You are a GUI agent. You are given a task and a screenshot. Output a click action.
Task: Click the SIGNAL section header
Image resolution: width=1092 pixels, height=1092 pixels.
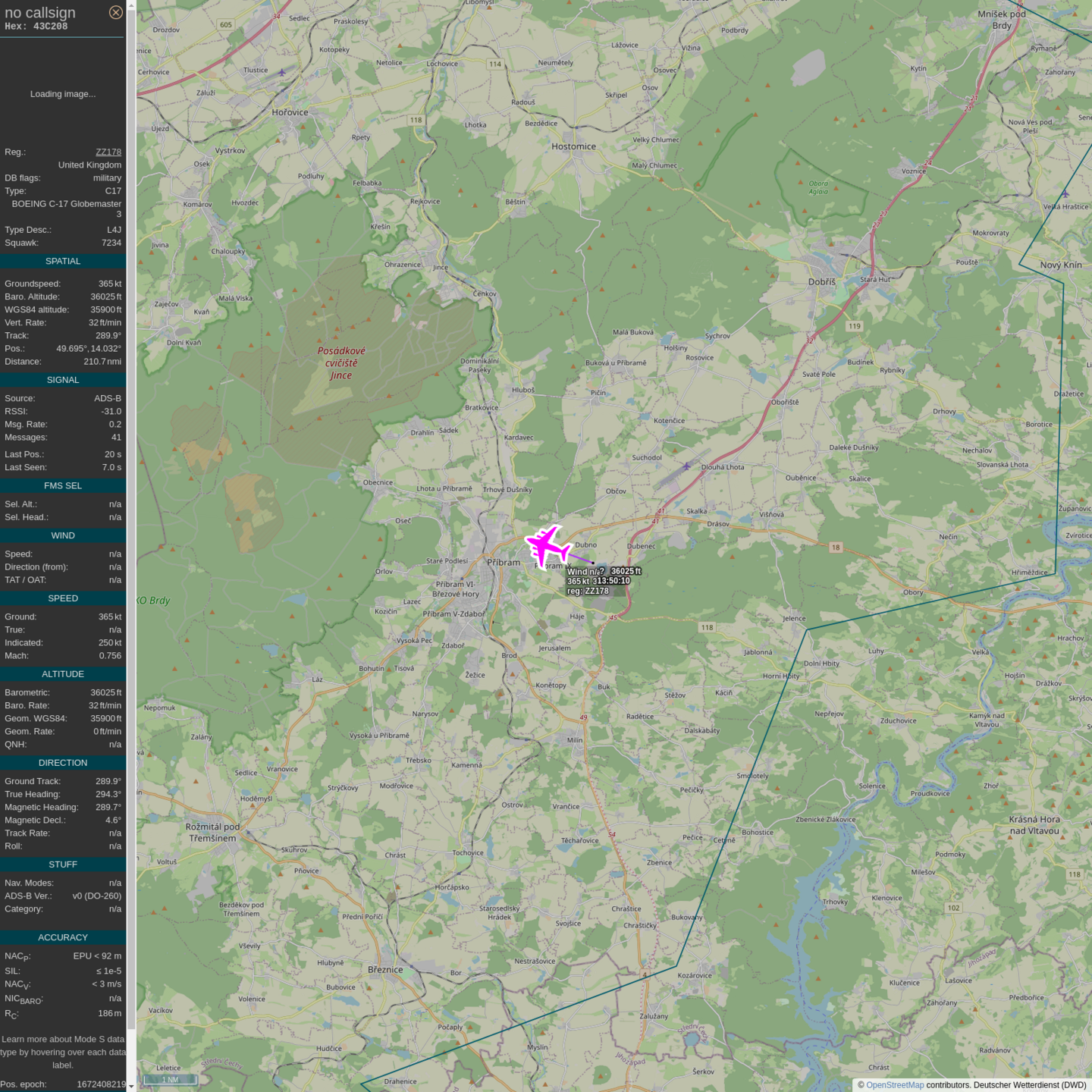click(x=63, y=380)
